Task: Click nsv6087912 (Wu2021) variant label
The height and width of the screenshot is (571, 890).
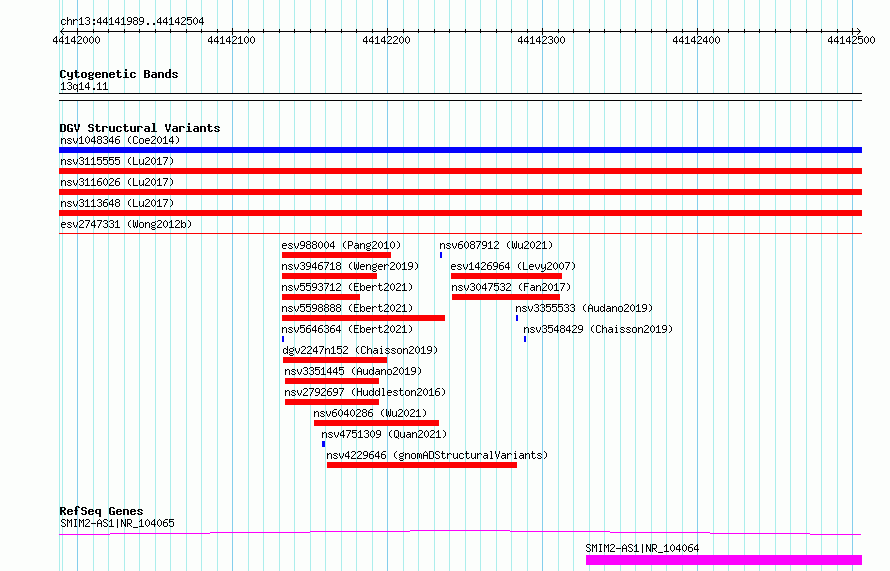Action: pos(496,245)
